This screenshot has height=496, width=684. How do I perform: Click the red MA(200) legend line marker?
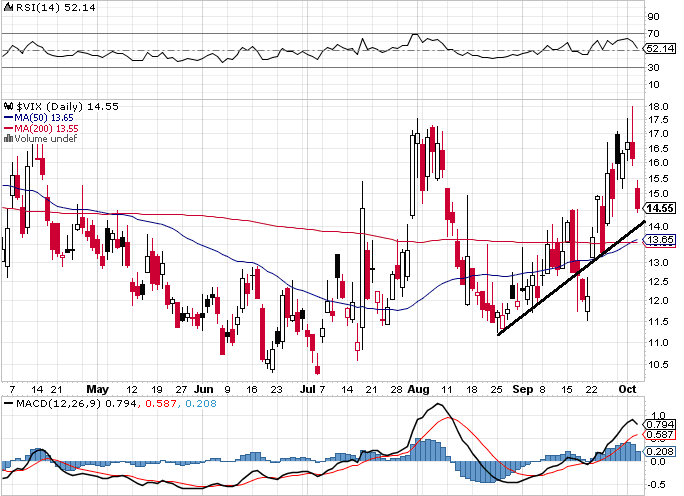[x=7, y=128]
